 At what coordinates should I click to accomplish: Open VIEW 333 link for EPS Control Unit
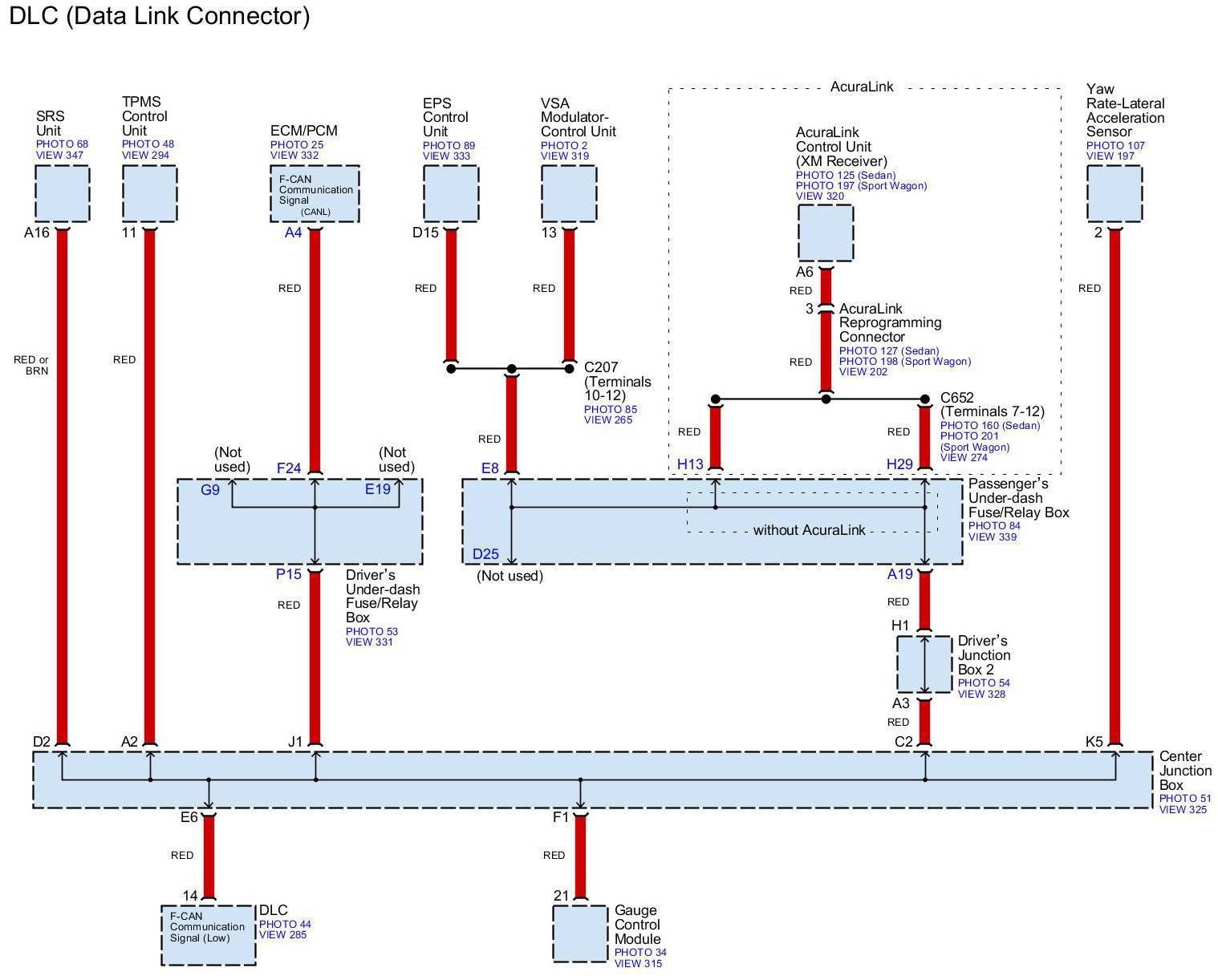click(x=446, y=156)
